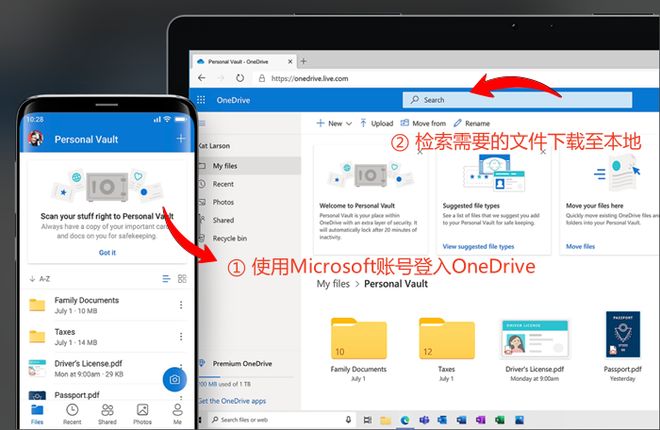Switch phone file list to grid view
This screenshot has height=430, width=660.
point(182,279)
